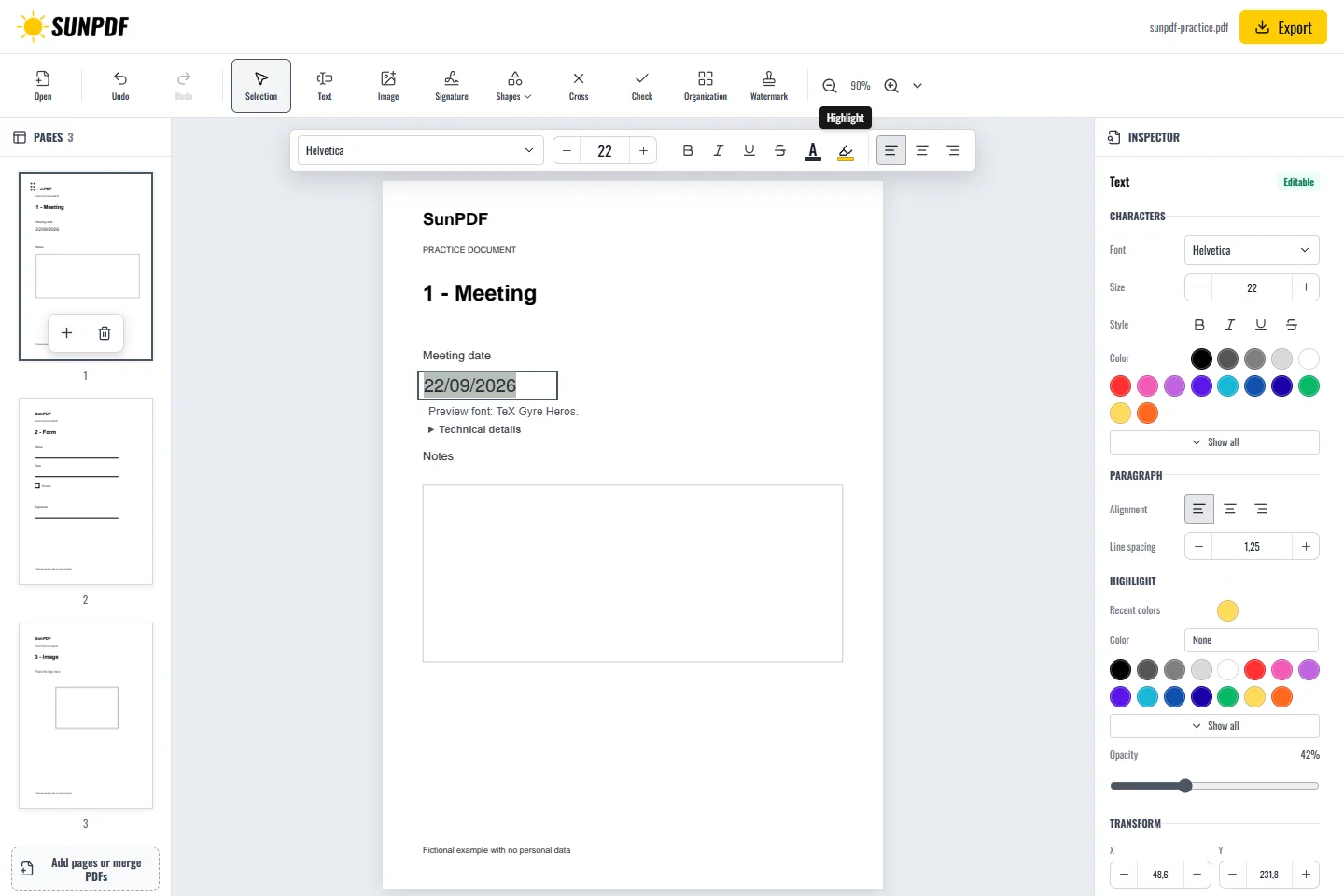Toggle underline in the Inspector Style row
This screenshot has height=896, width=1344.
point(1261,325)
